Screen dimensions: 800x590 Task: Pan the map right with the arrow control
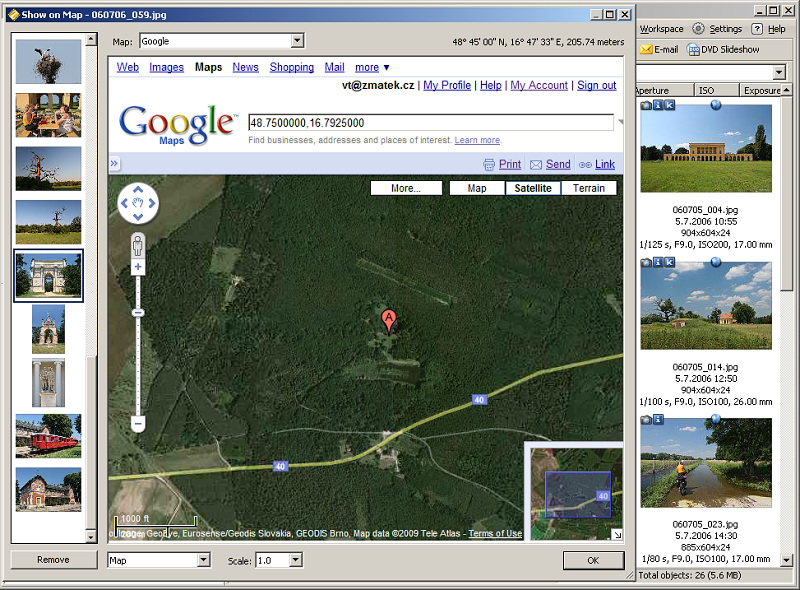(x=152, y=203)
